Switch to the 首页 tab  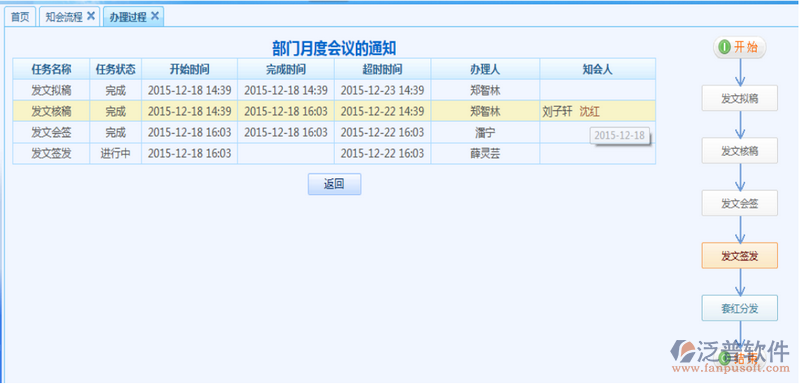(20, 17)
